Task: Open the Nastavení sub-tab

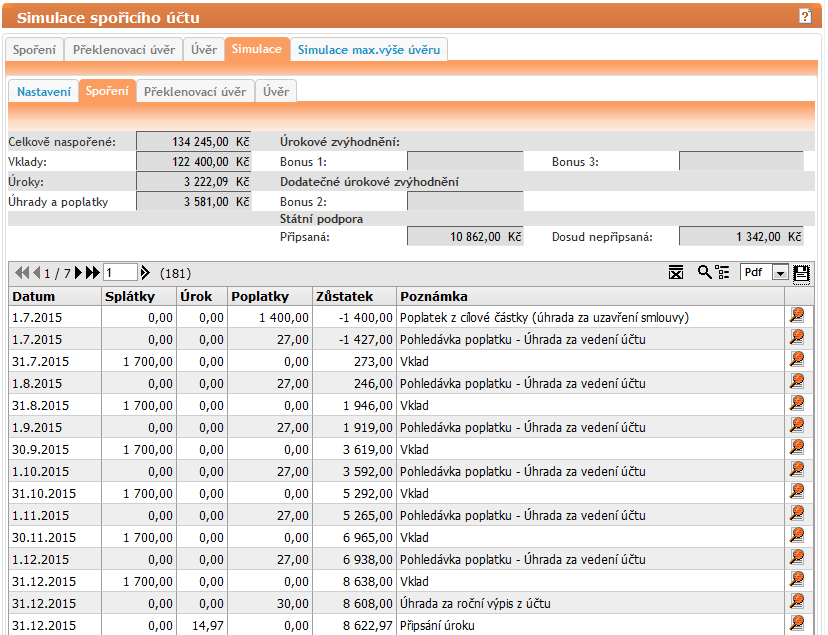Action: click(x=44, y=91)
